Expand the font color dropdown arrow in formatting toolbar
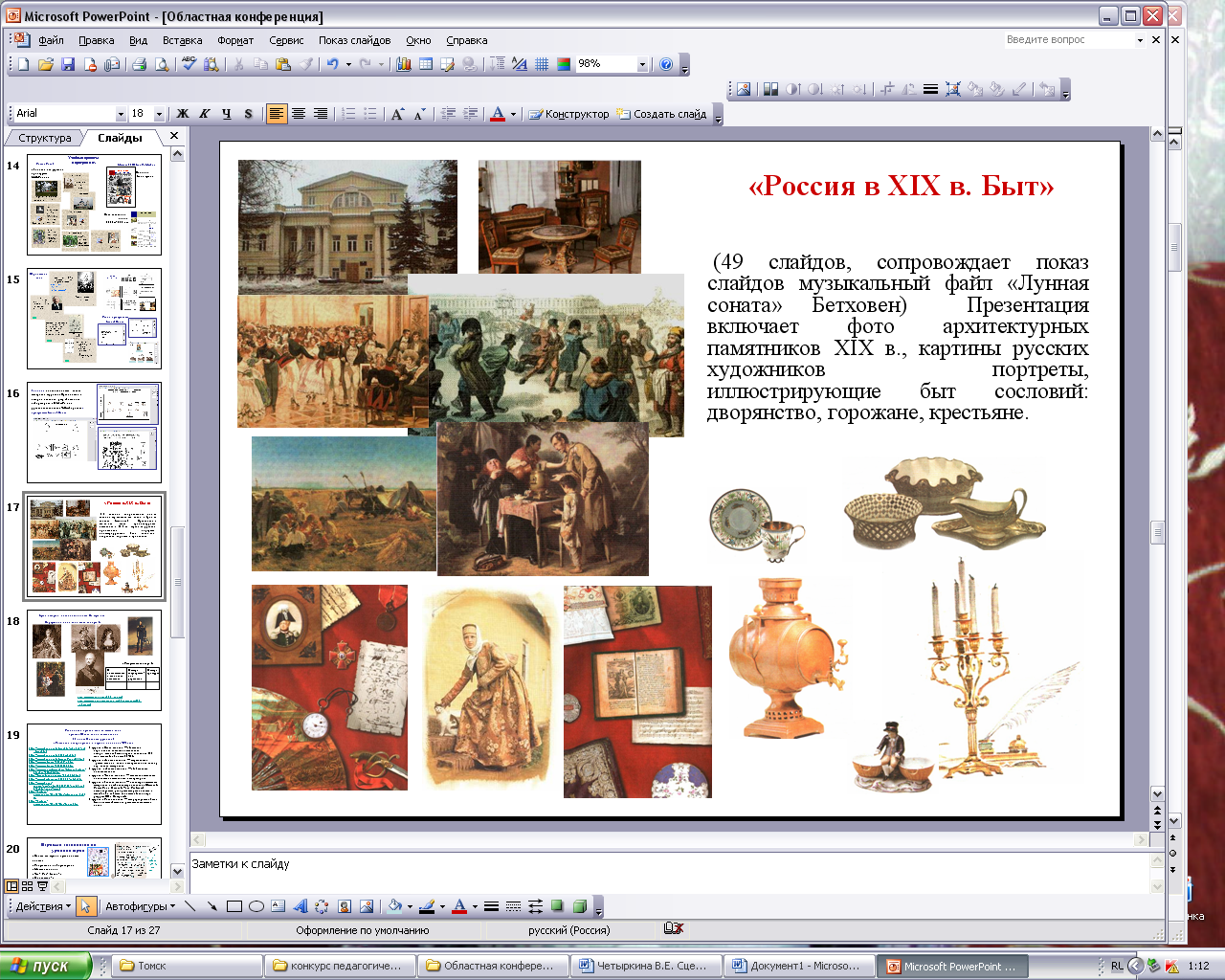Screen dimensions: 1225x980 click(513, 114)
